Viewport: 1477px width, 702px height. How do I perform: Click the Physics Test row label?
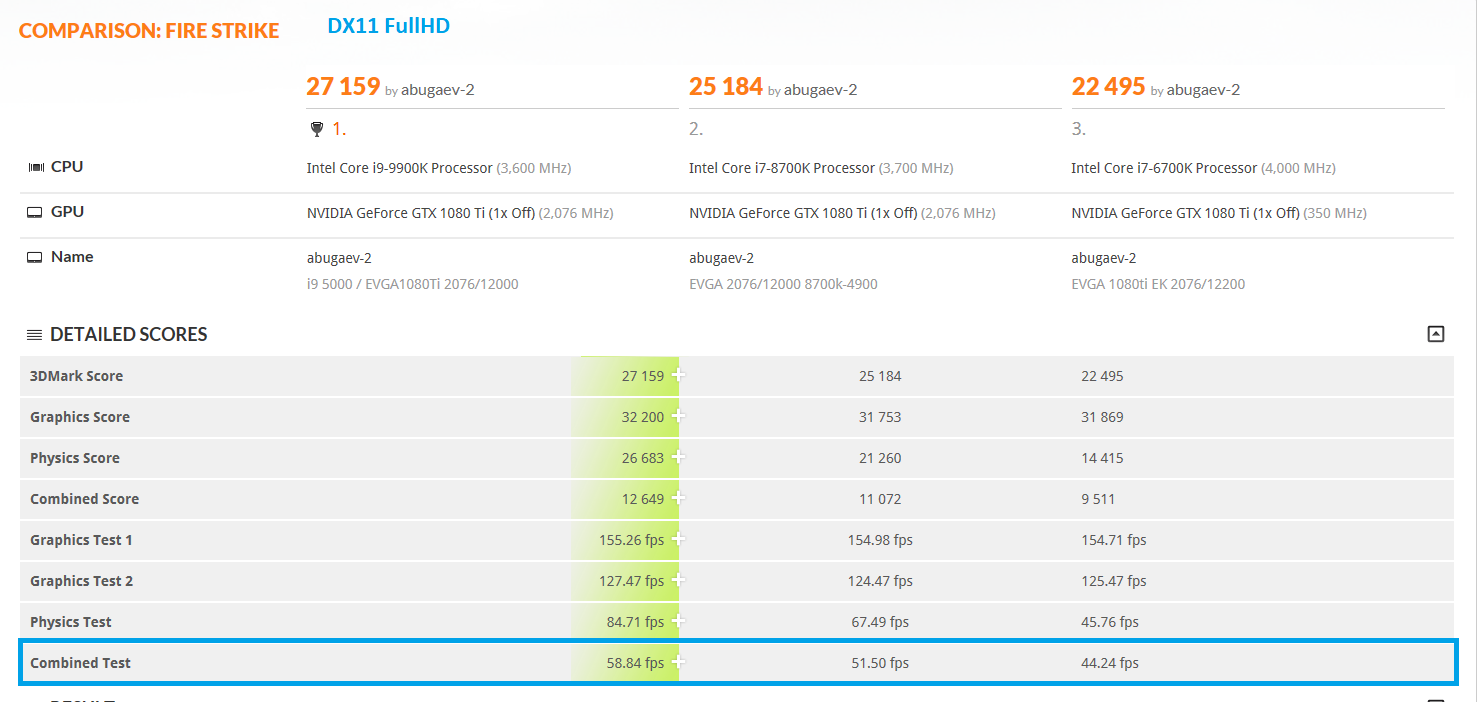(71, 622)
